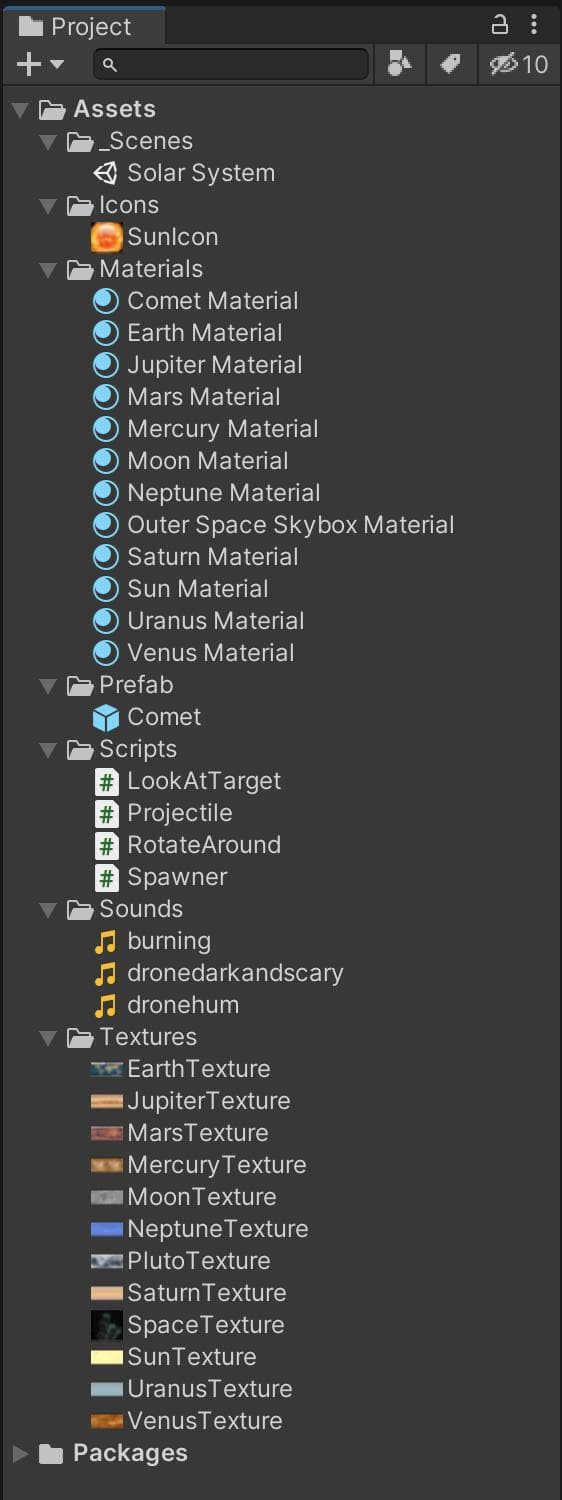
Task: Select the Earth Material sphere icon
Action: pyautogui.click(x=106, y=333)
